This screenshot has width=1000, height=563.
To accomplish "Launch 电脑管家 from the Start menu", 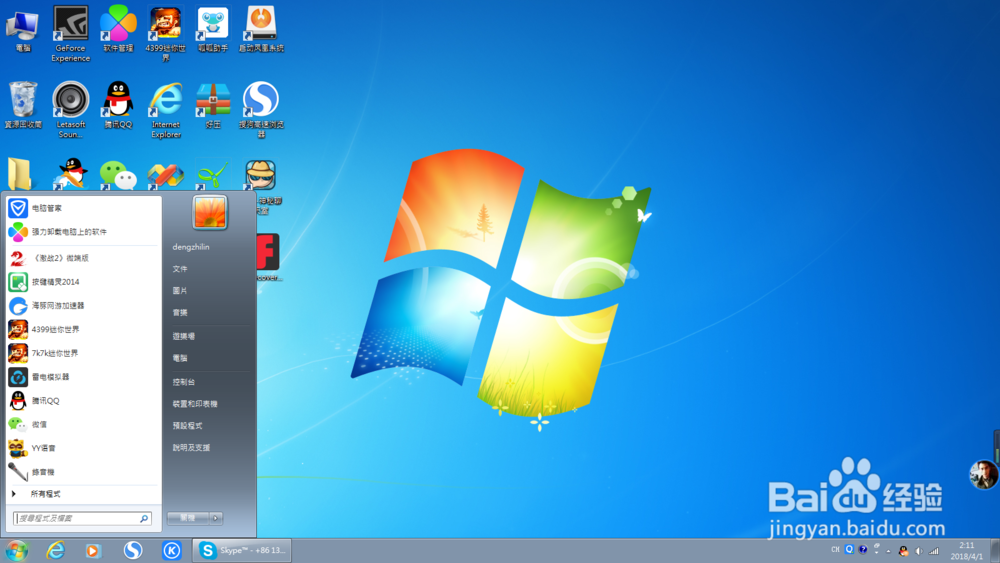I will pyautogui.click(x=82, y=208).
